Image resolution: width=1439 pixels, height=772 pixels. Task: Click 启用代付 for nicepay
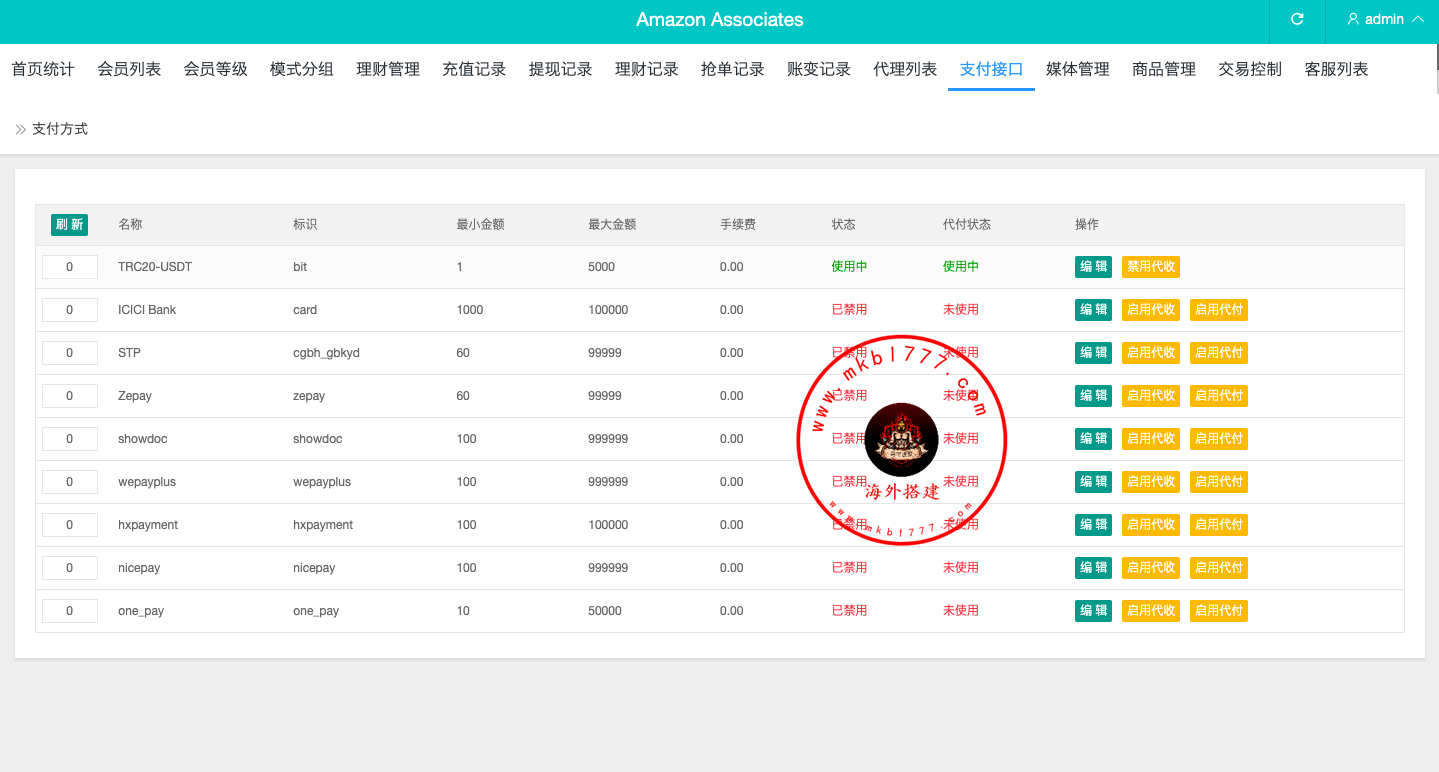click(x=1219, y=568)
